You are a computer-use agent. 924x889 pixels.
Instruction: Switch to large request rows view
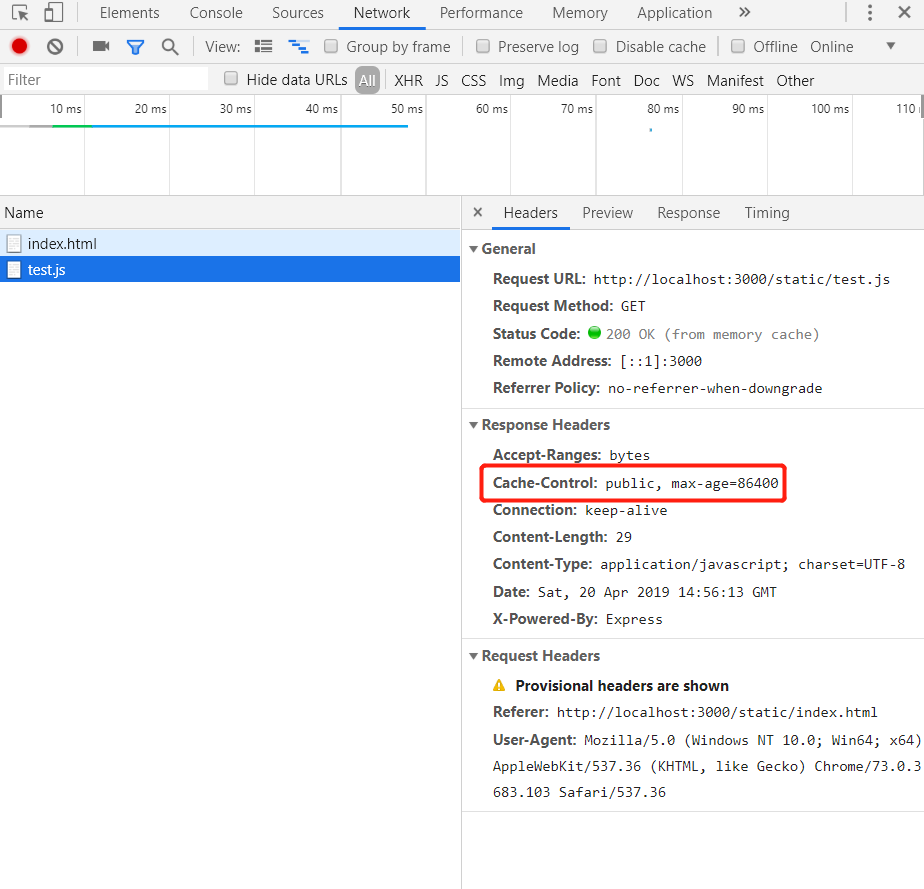(x=263, y=46)
